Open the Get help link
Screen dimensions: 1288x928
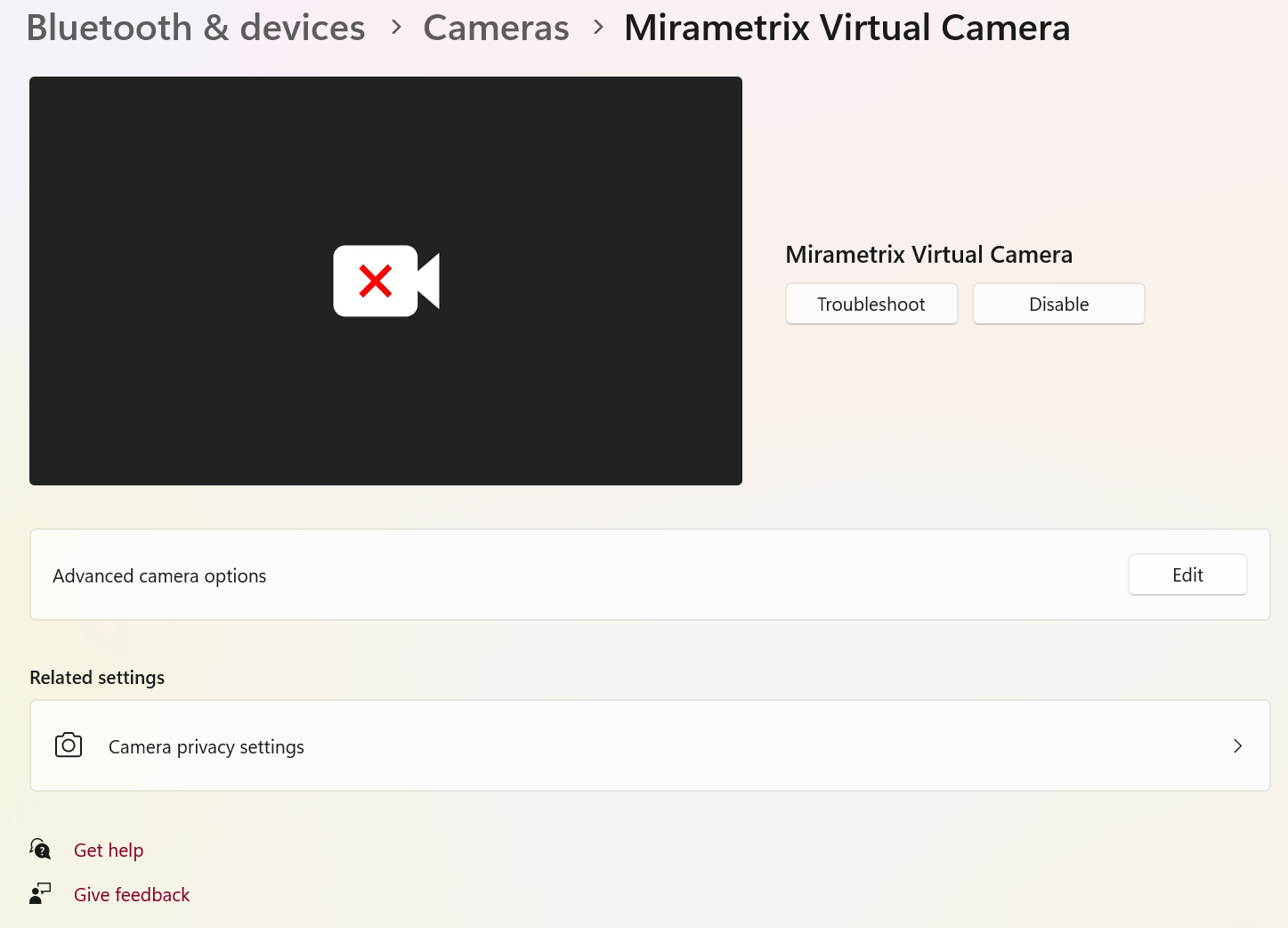tap(109, 851)
